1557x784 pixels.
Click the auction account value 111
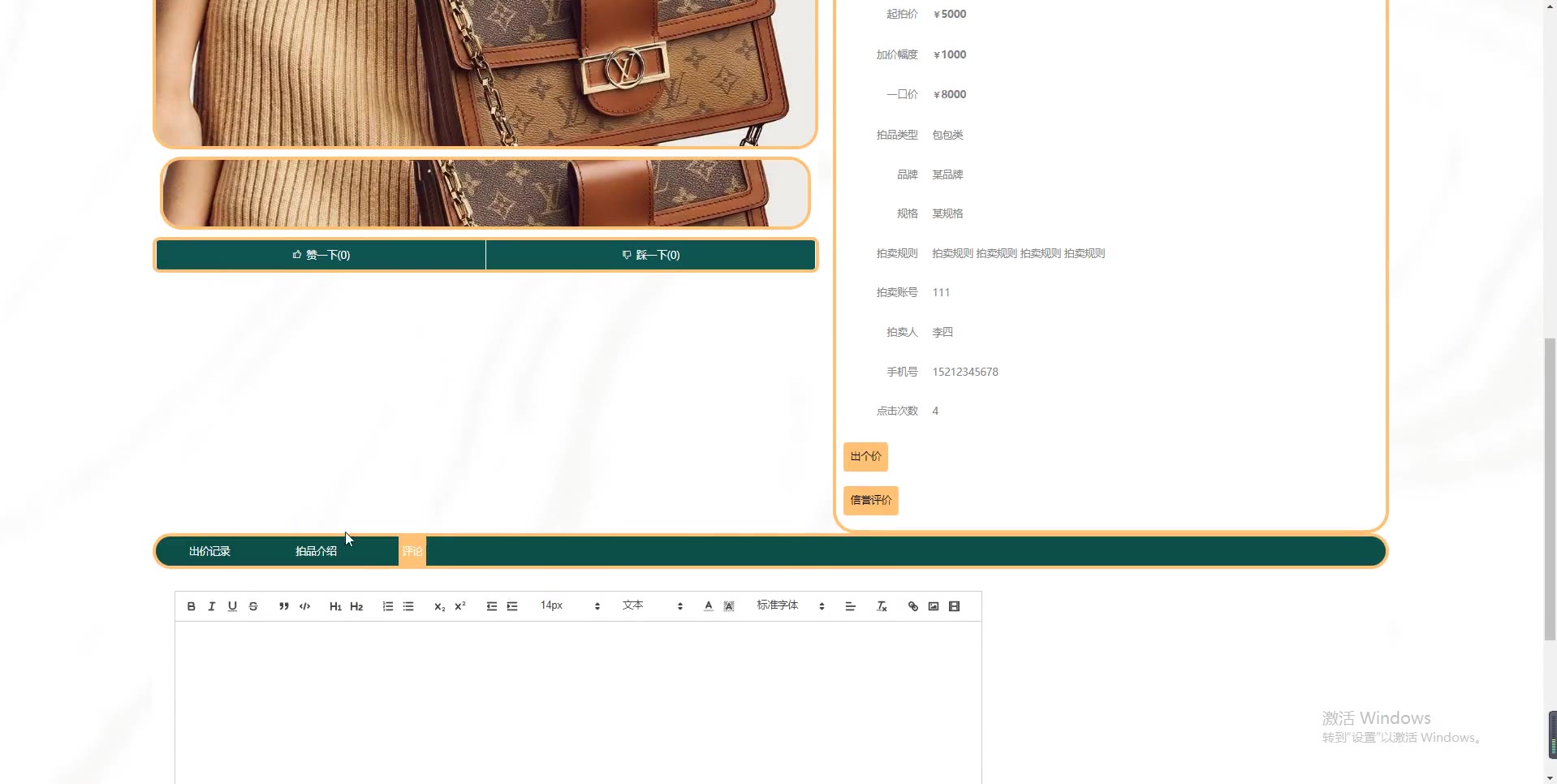pyautogui.click(x=941, y=292)
